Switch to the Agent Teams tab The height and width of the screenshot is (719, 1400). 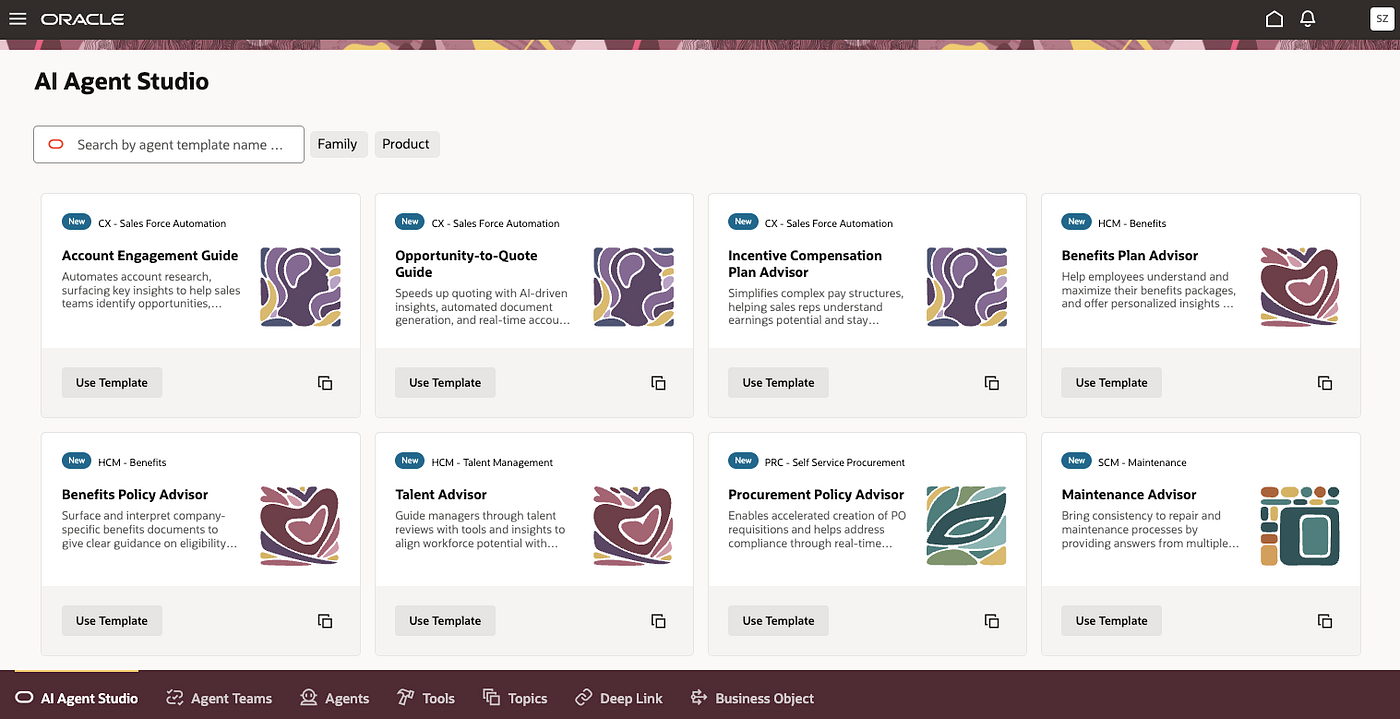219,698
